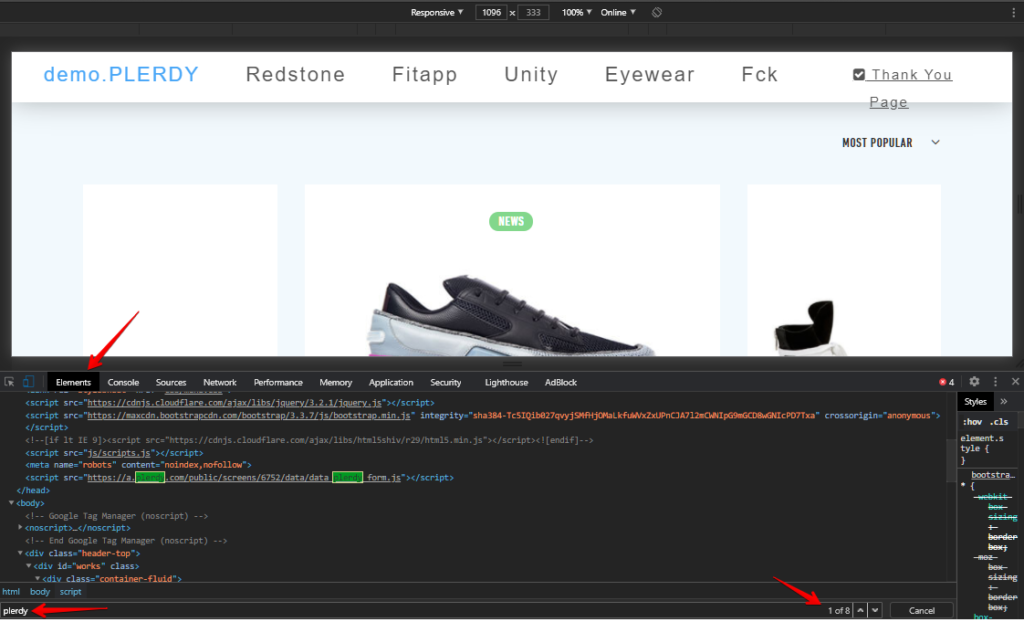Click the inspect element picker icon

[9, 382]
